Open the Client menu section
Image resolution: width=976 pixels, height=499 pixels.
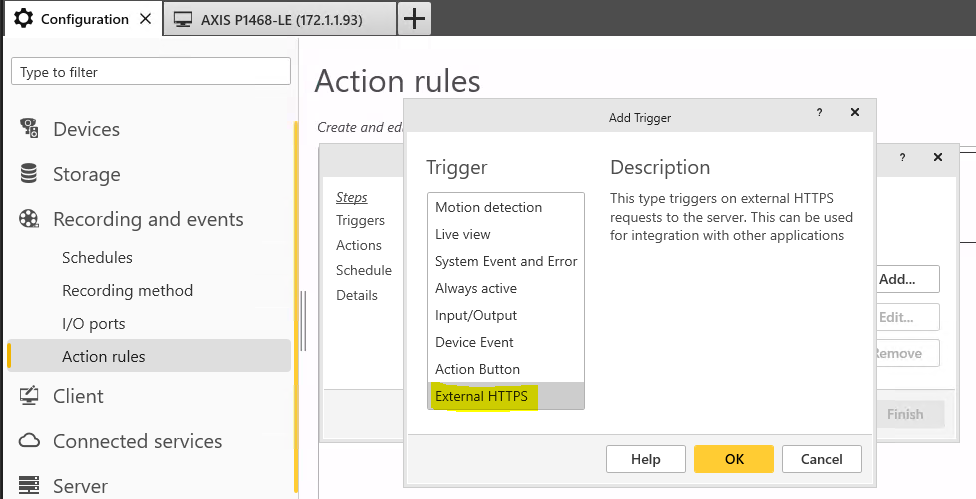point(78,396)
